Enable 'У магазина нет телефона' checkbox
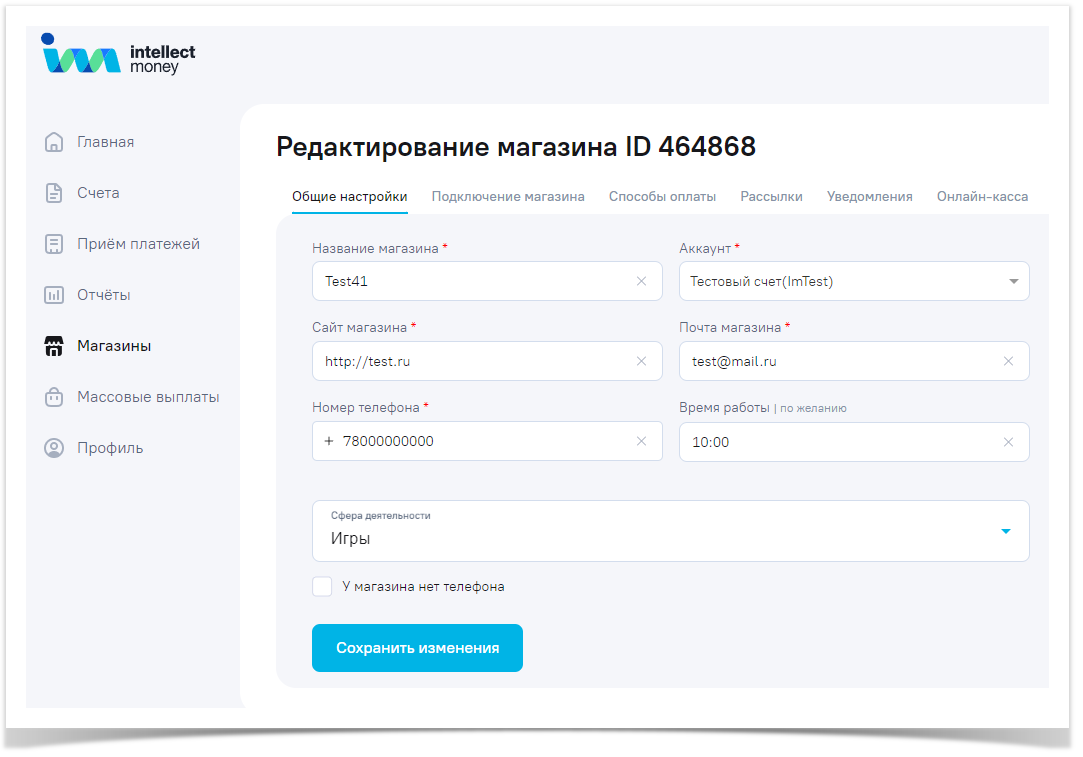The height and width of the screenshot is (757, 1083). click(322, 587)
